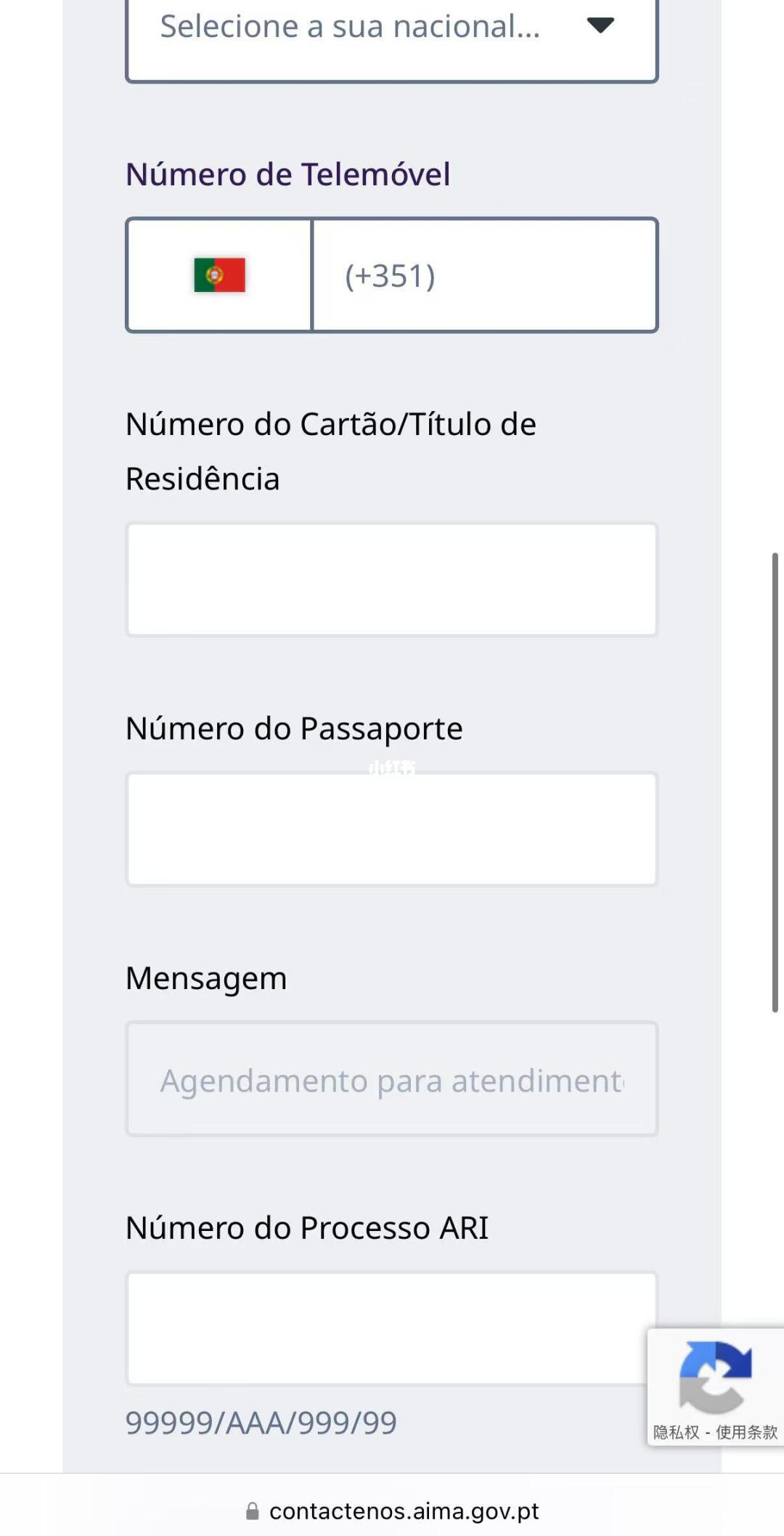
Task: Click the Número do Processo ARI label
Action: pyautogui.click(x=307, y=1228)
